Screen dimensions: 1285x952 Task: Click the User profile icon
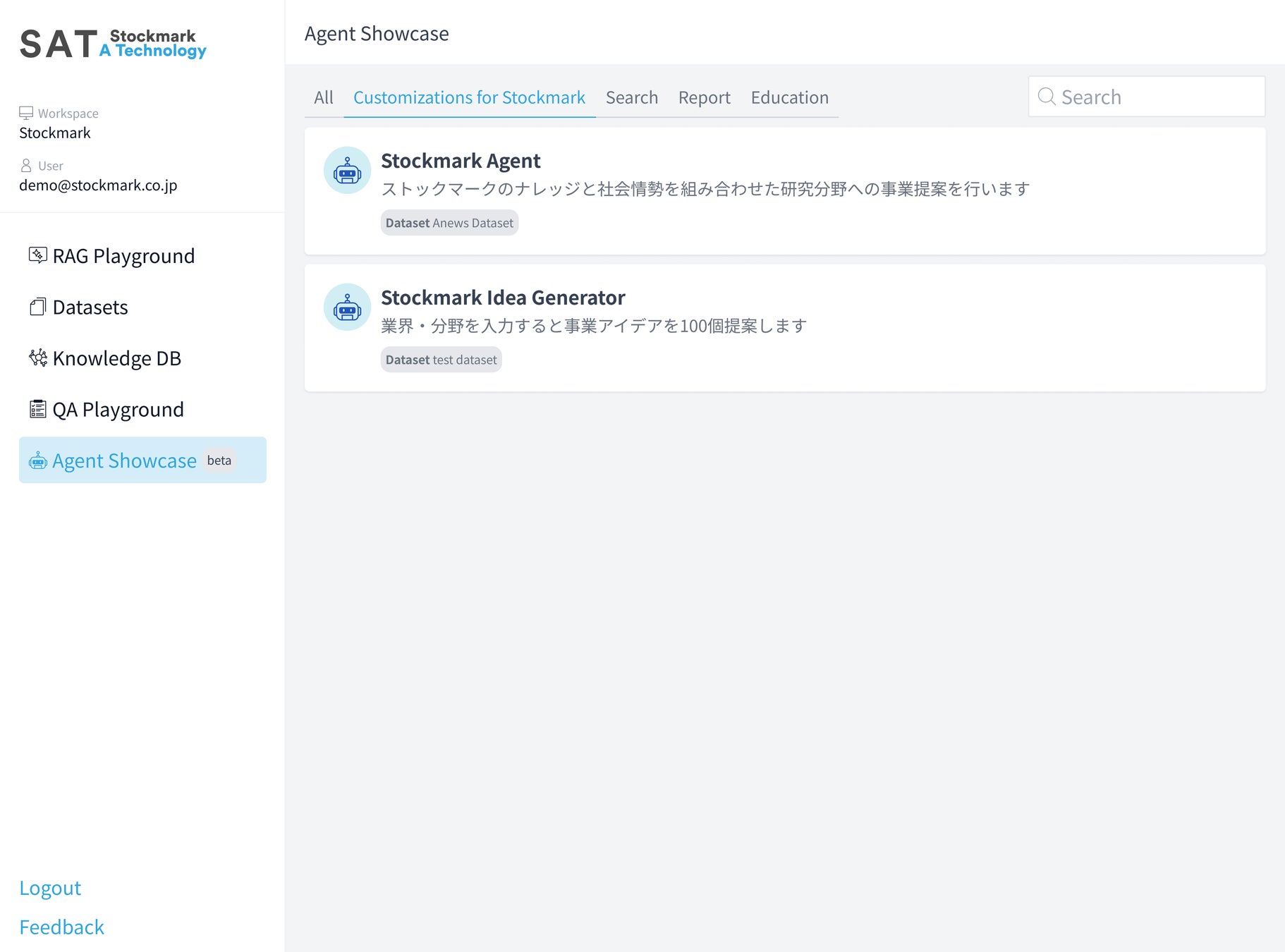click(x=26, y=166)
